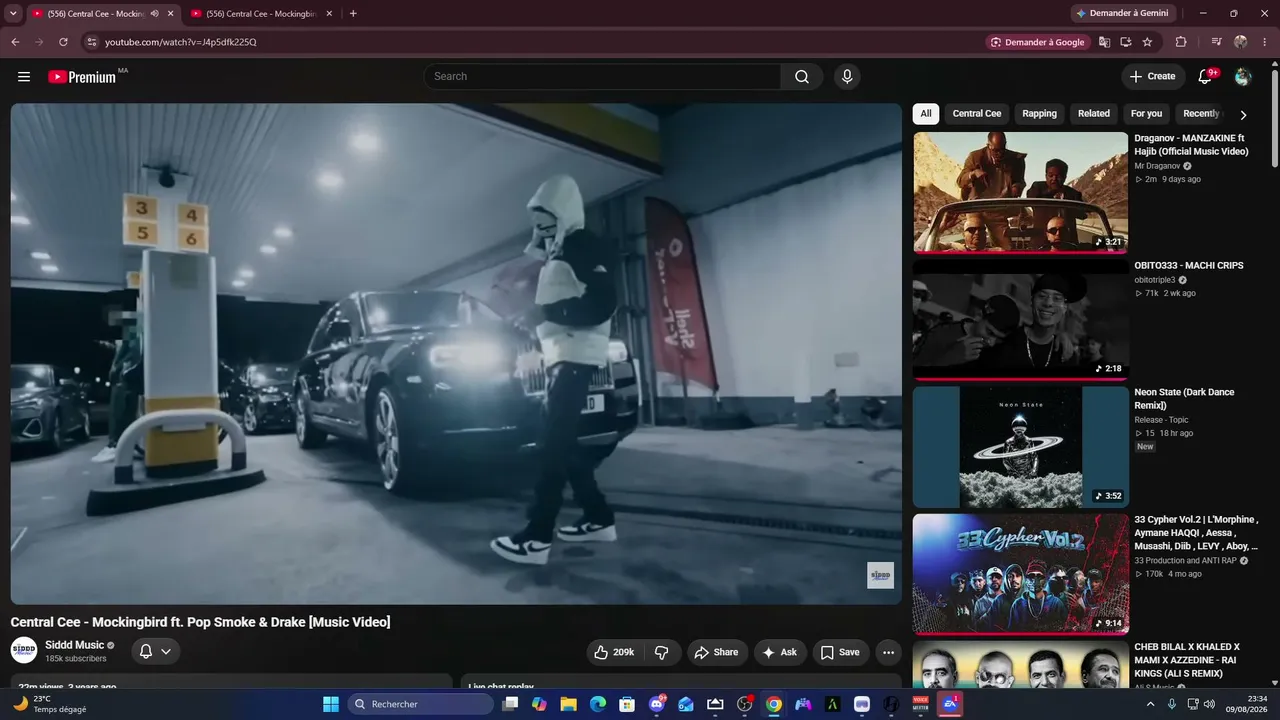This screenshot has width=1280, height=720.
Task: Show hidden system tray icons chevron
Action: [x=1150, y=704]
